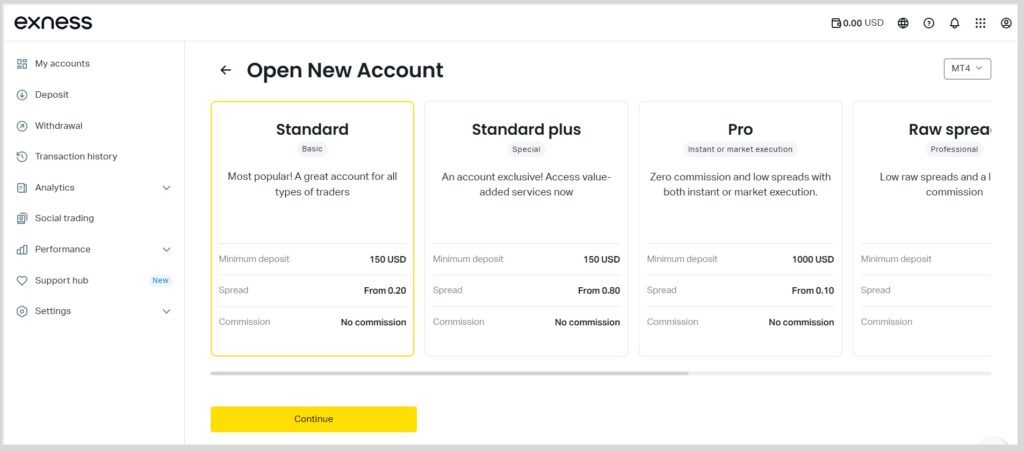
Task: Click the Exness logo
Action: [53, 22]
